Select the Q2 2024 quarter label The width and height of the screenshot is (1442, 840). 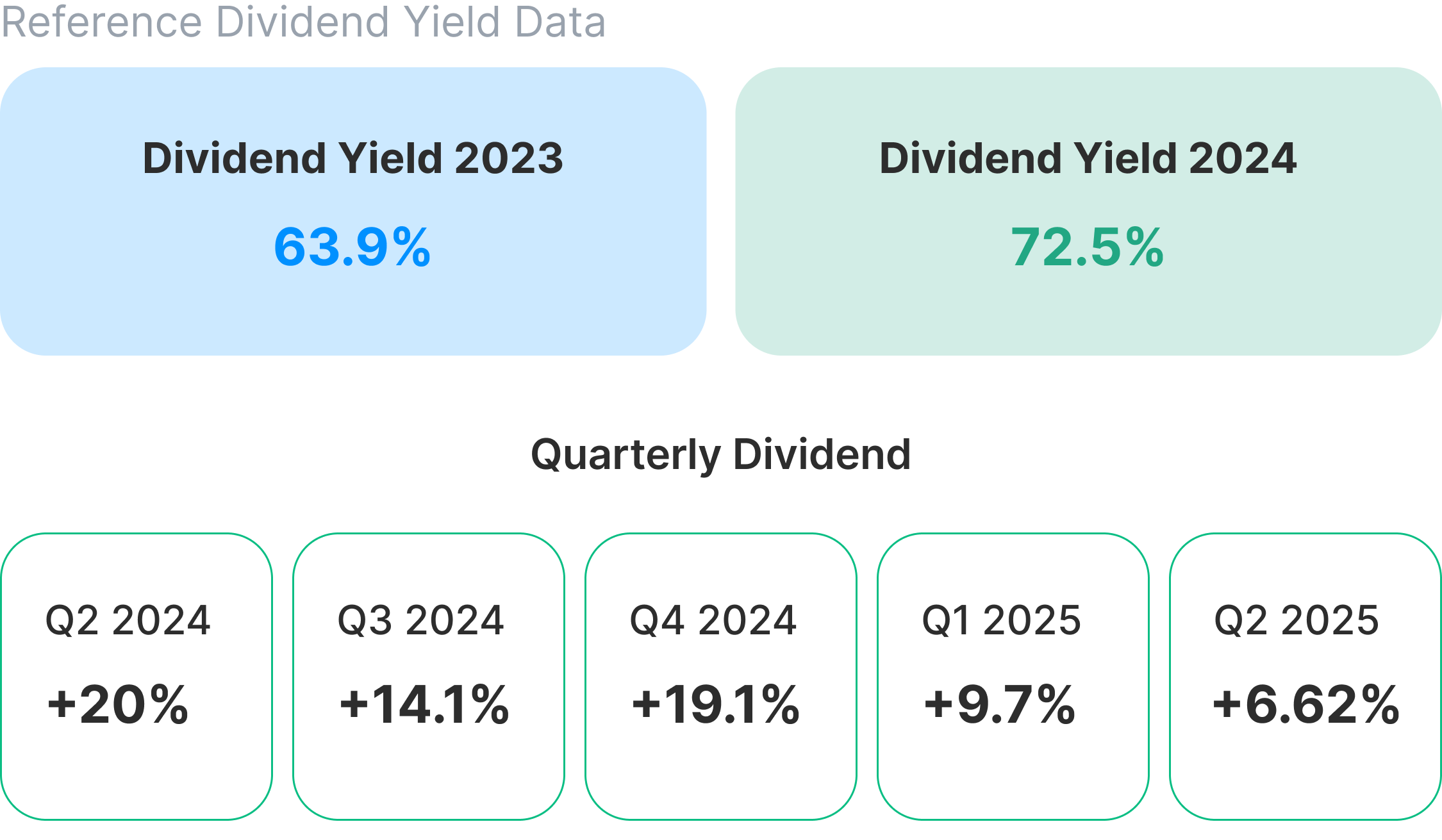pyautogui.click(x=128, y=620)
